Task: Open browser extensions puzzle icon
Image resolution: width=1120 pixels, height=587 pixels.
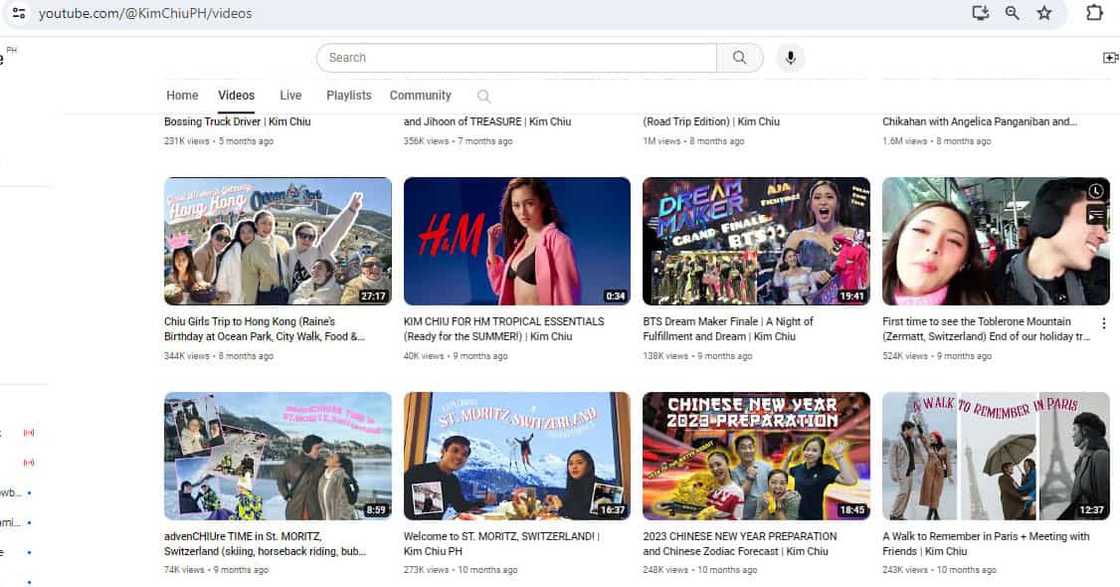Action: click(x=1093, y=13)
